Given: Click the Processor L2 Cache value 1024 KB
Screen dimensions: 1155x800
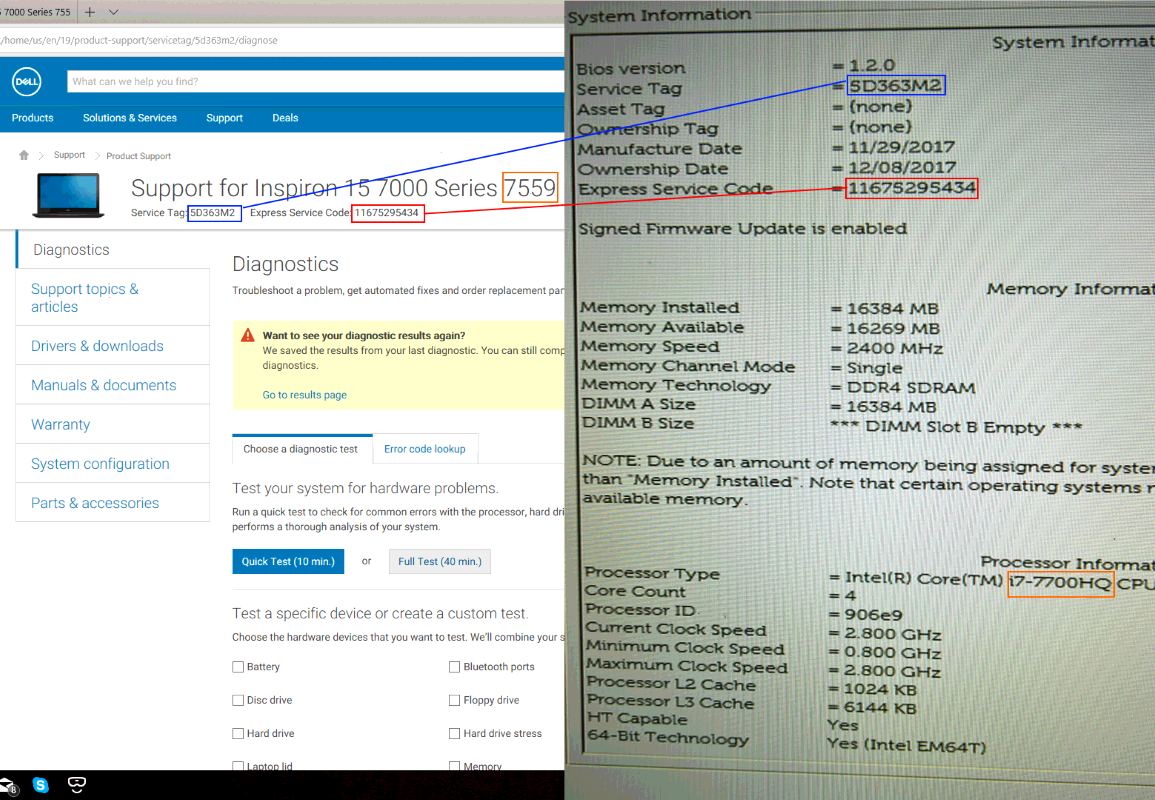Looking at the screenshot, I should click(x=880, y=690).
